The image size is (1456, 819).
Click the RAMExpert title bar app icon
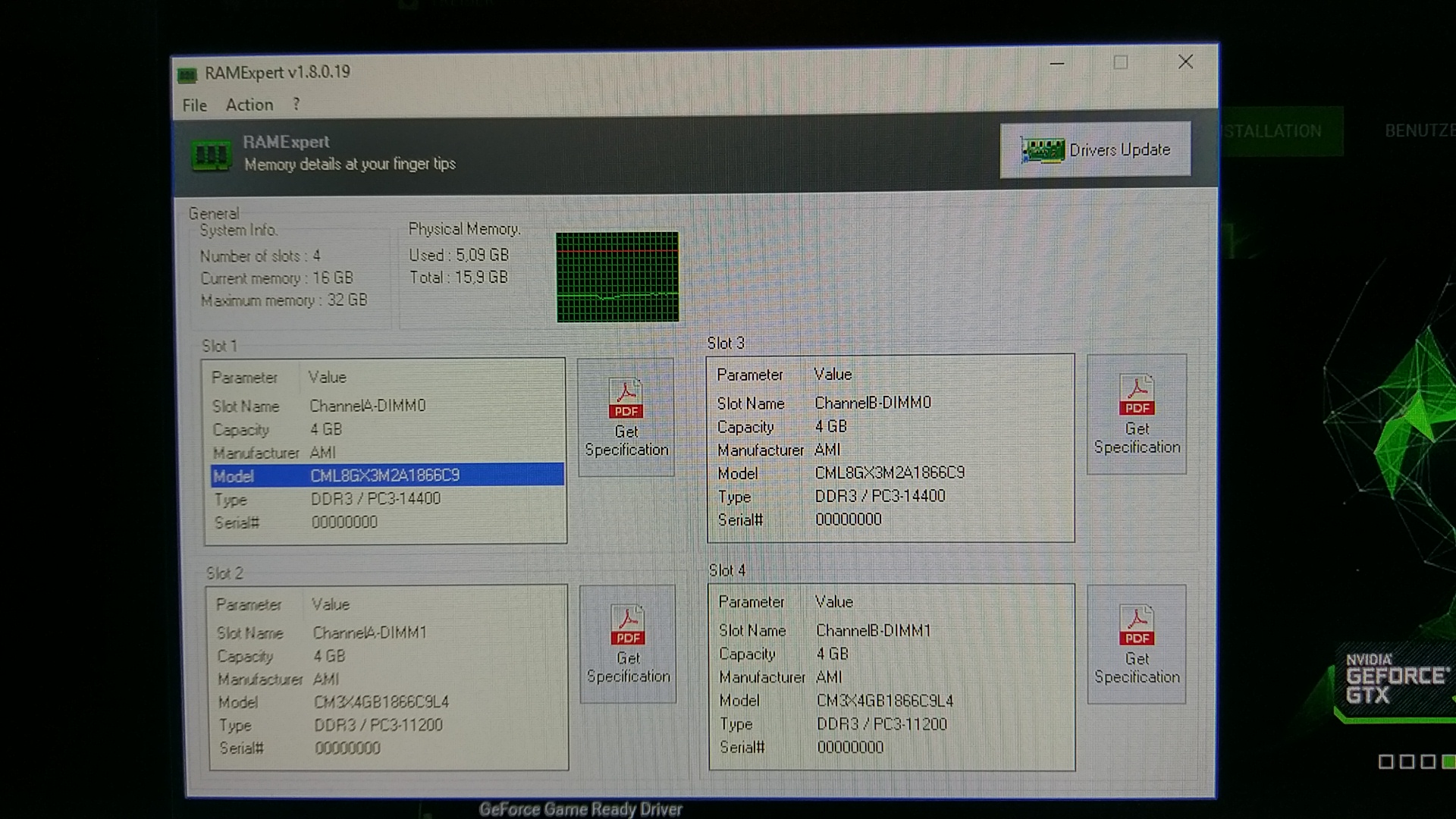click(187, 74)
